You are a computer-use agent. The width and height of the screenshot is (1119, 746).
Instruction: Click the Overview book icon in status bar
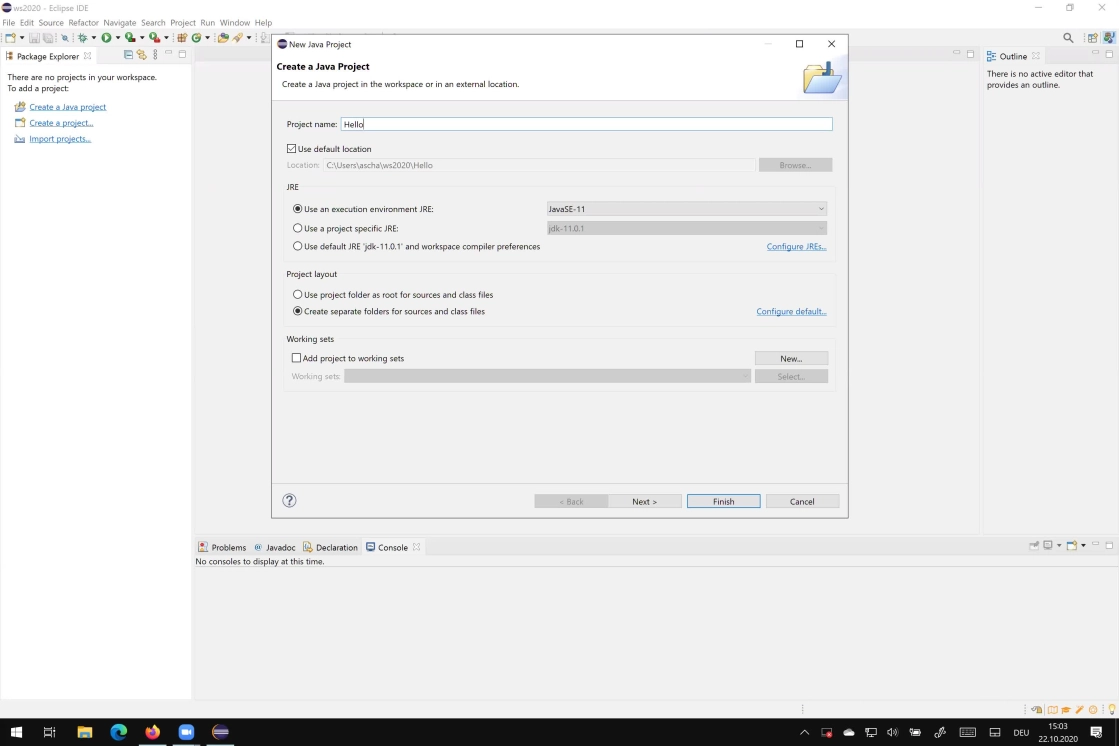pyautogui.click(x=1053, y=710)
